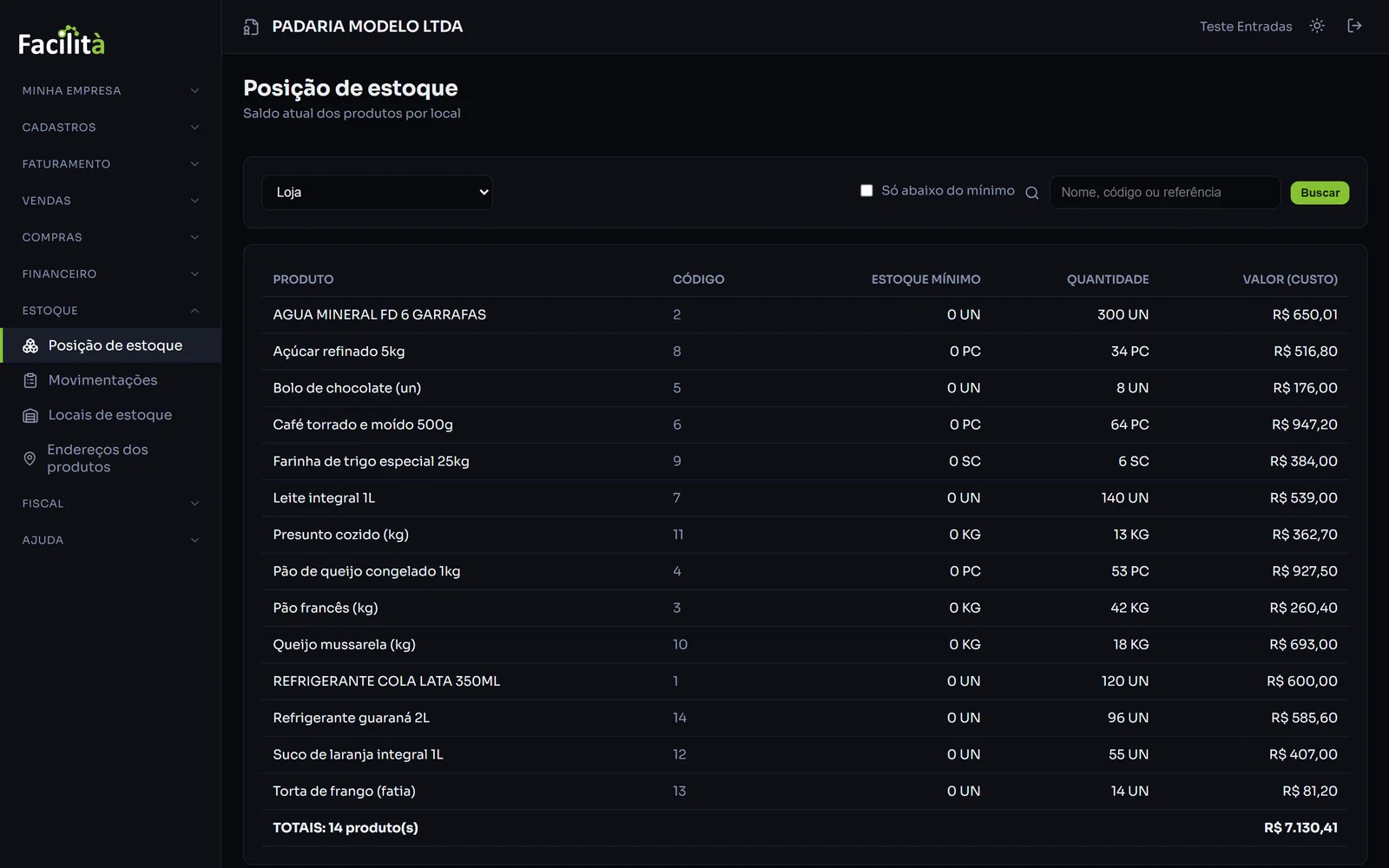Screen dimensions: 1389x868
Task: Click the green Buscar button
Action: (1320, 193)
